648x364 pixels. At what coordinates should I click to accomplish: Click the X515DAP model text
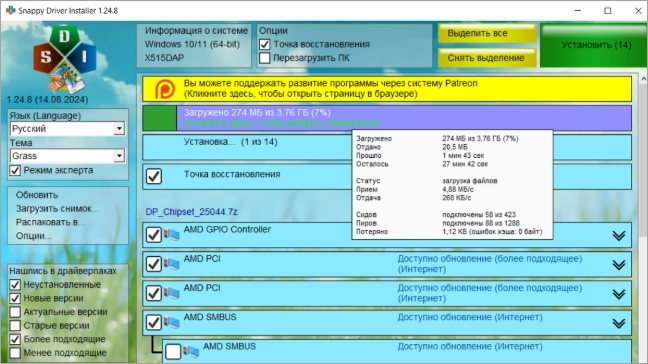pyautogui.click(x=164, y=58)
